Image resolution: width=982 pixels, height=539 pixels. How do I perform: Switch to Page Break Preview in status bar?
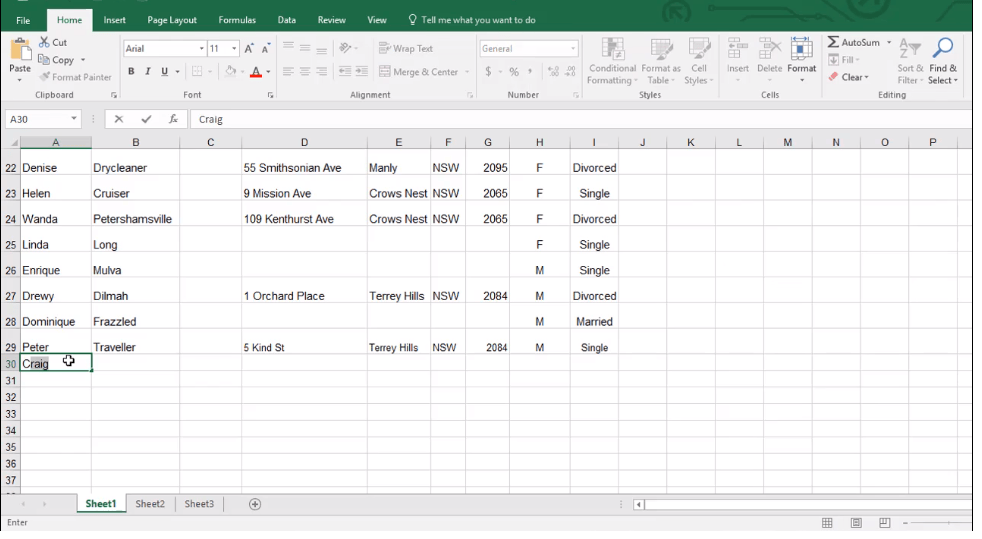(884, 523)
